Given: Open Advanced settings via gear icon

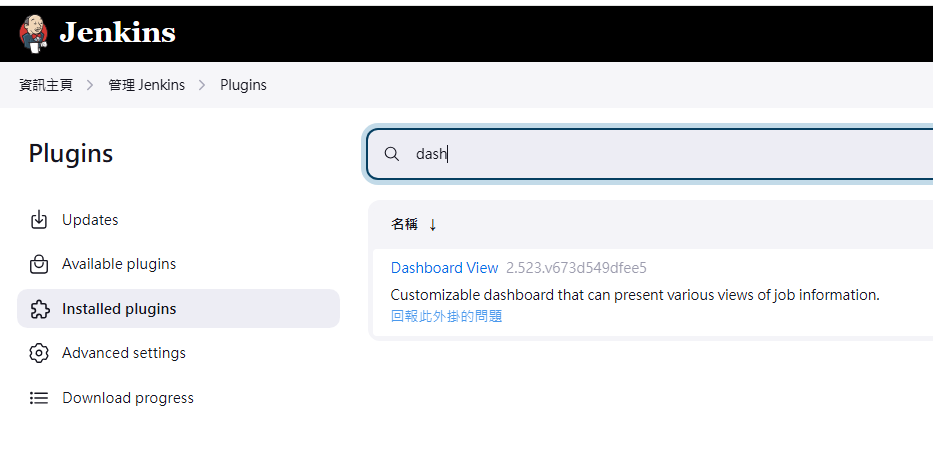Looking at the screenshot, I should 39,353.
